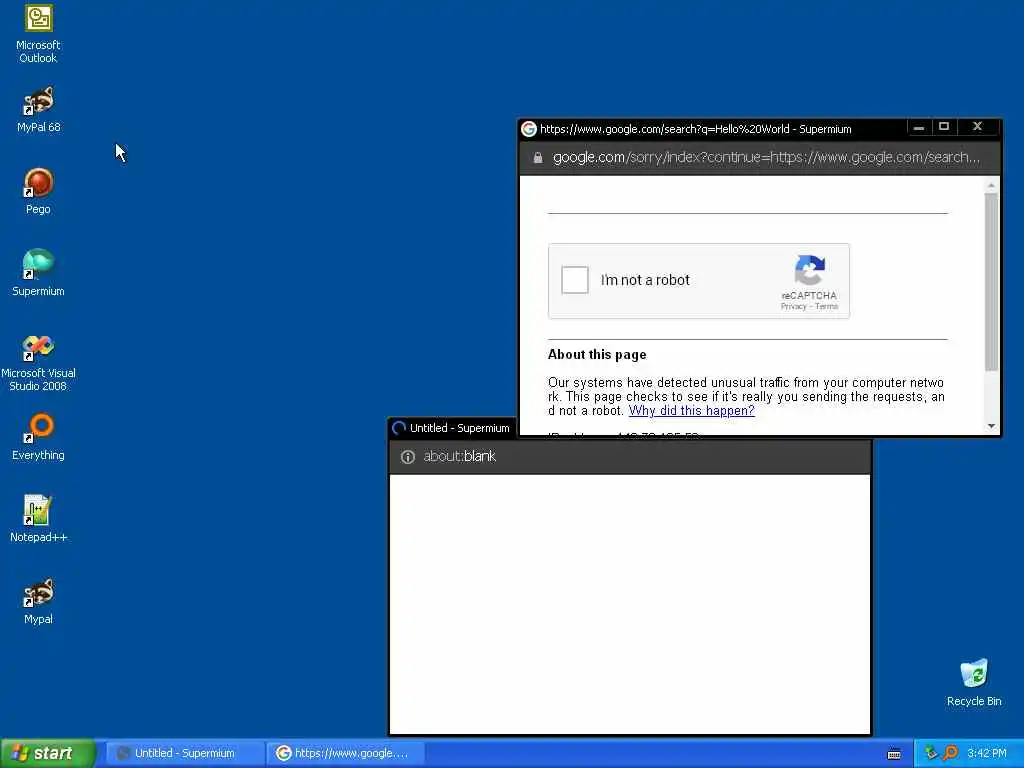Select the Everything search desktop icon
The width and height of the screenshot is (1024, 768).
tap(39, 437)
